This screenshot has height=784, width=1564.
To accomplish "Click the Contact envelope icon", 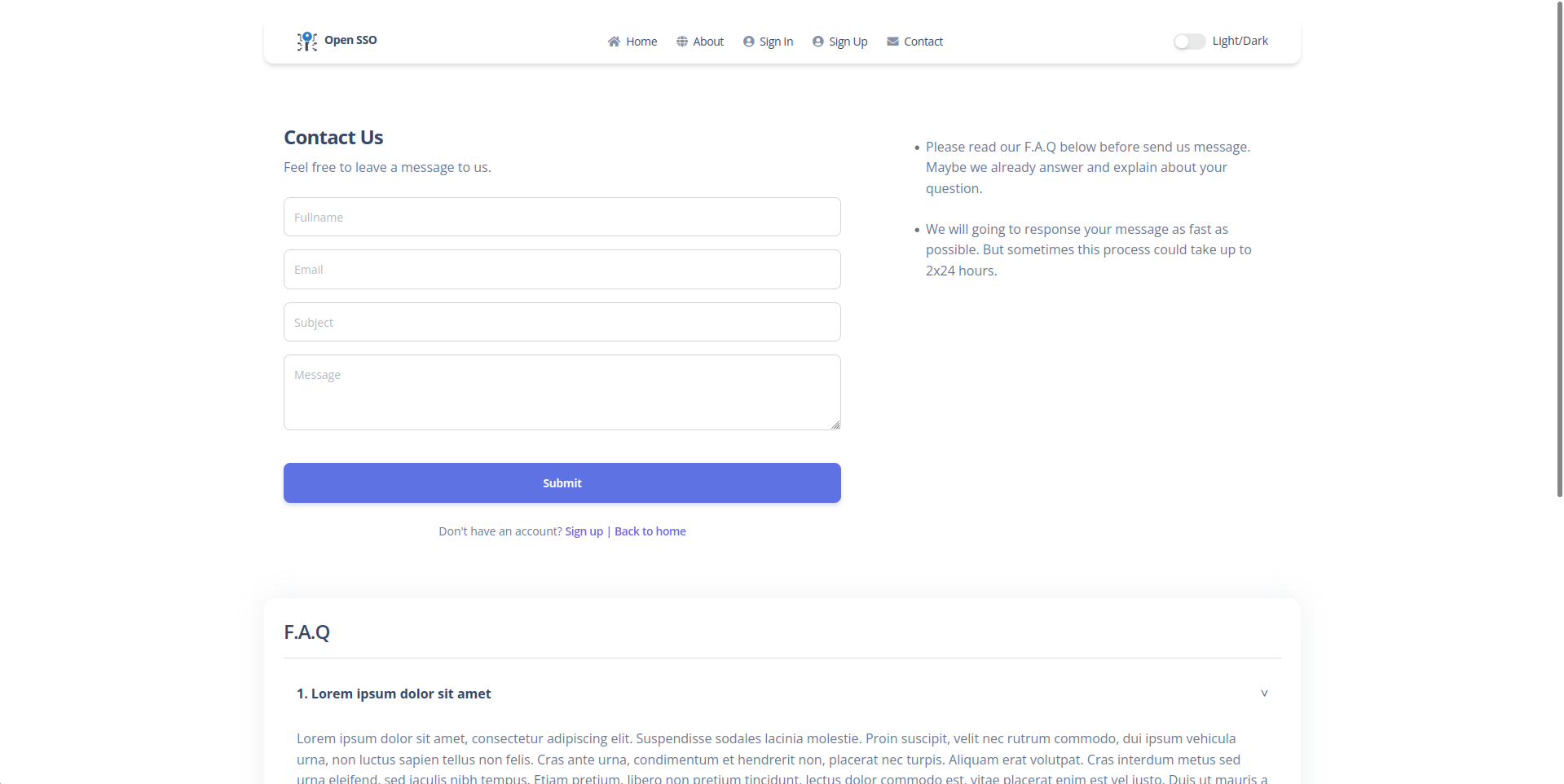I will click(x=892, y=42).
